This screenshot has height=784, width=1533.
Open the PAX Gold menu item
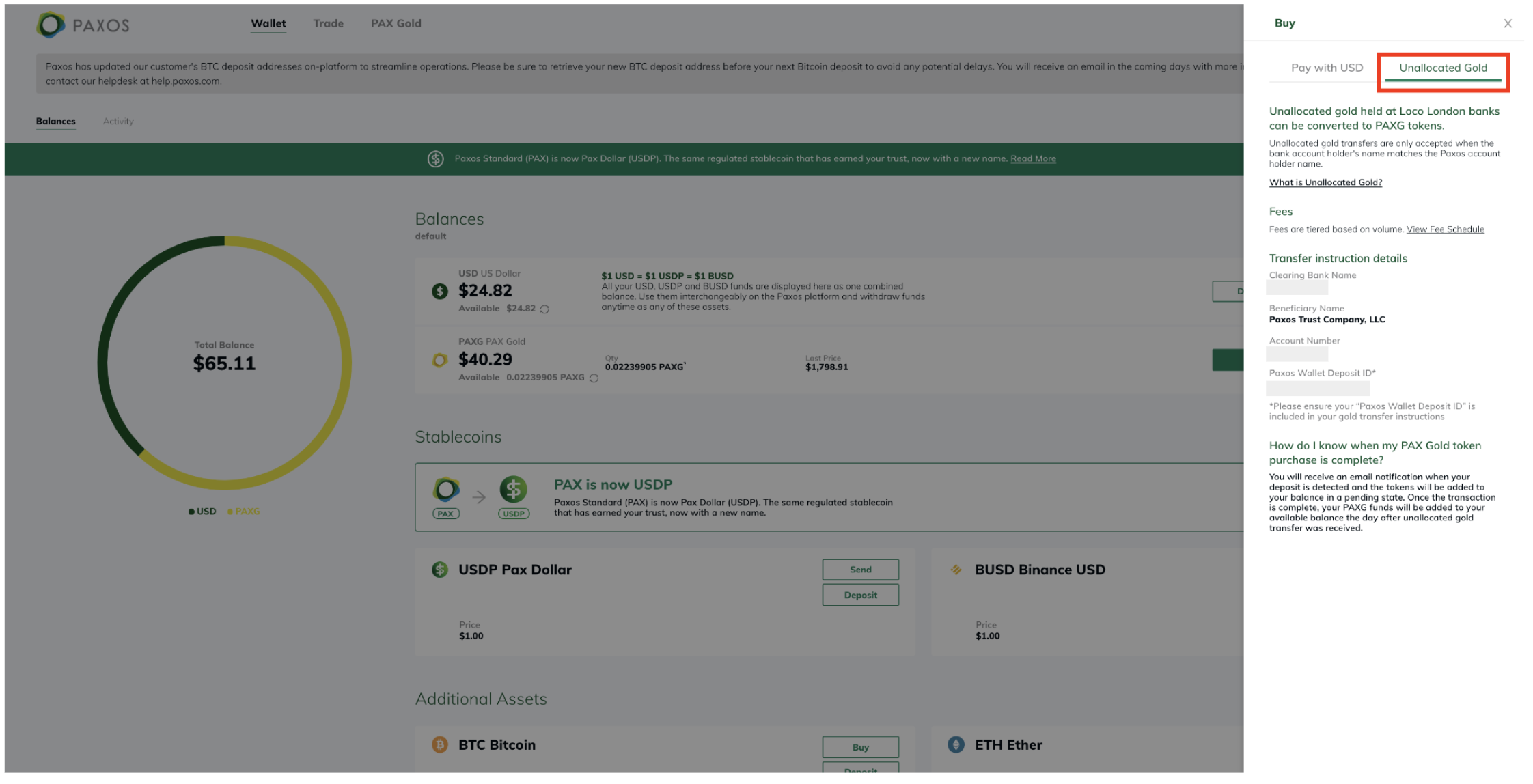[396, 23]
